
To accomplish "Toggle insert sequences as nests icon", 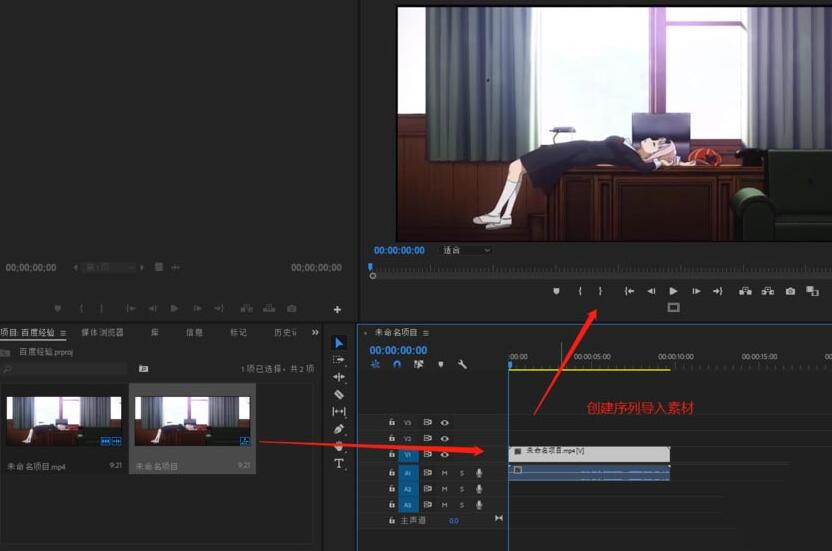I will click(375, 364).
